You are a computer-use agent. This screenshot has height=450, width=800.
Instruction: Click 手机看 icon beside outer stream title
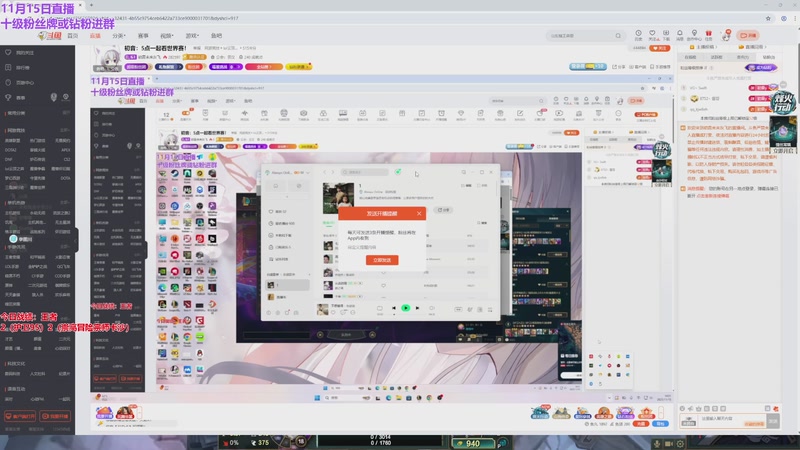coord(661,67)
